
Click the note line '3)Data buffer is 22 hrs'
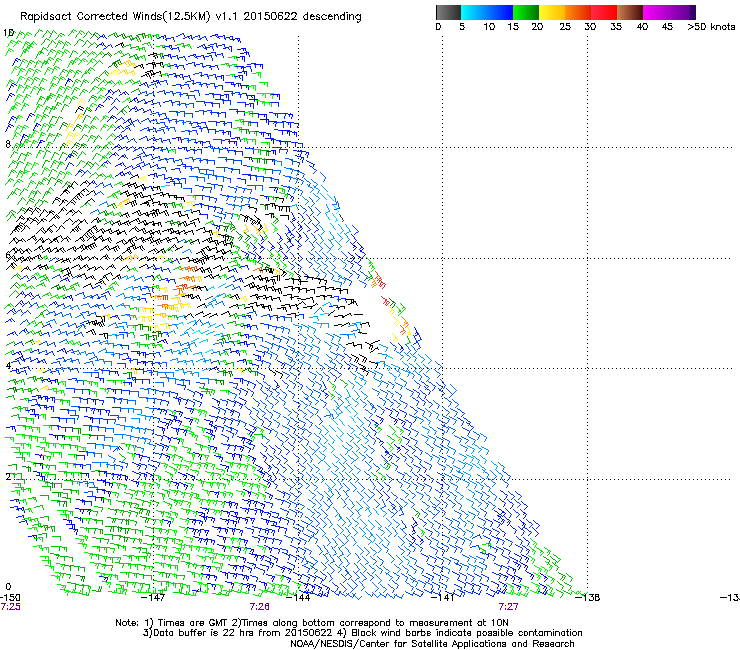click(362, 633)
